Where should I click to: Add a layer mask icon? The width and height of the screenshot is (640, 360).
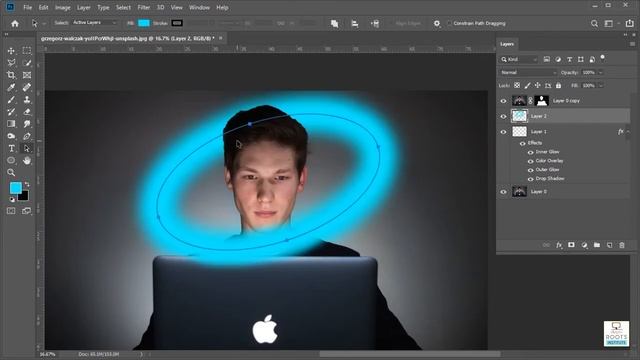tap(571, 245)
